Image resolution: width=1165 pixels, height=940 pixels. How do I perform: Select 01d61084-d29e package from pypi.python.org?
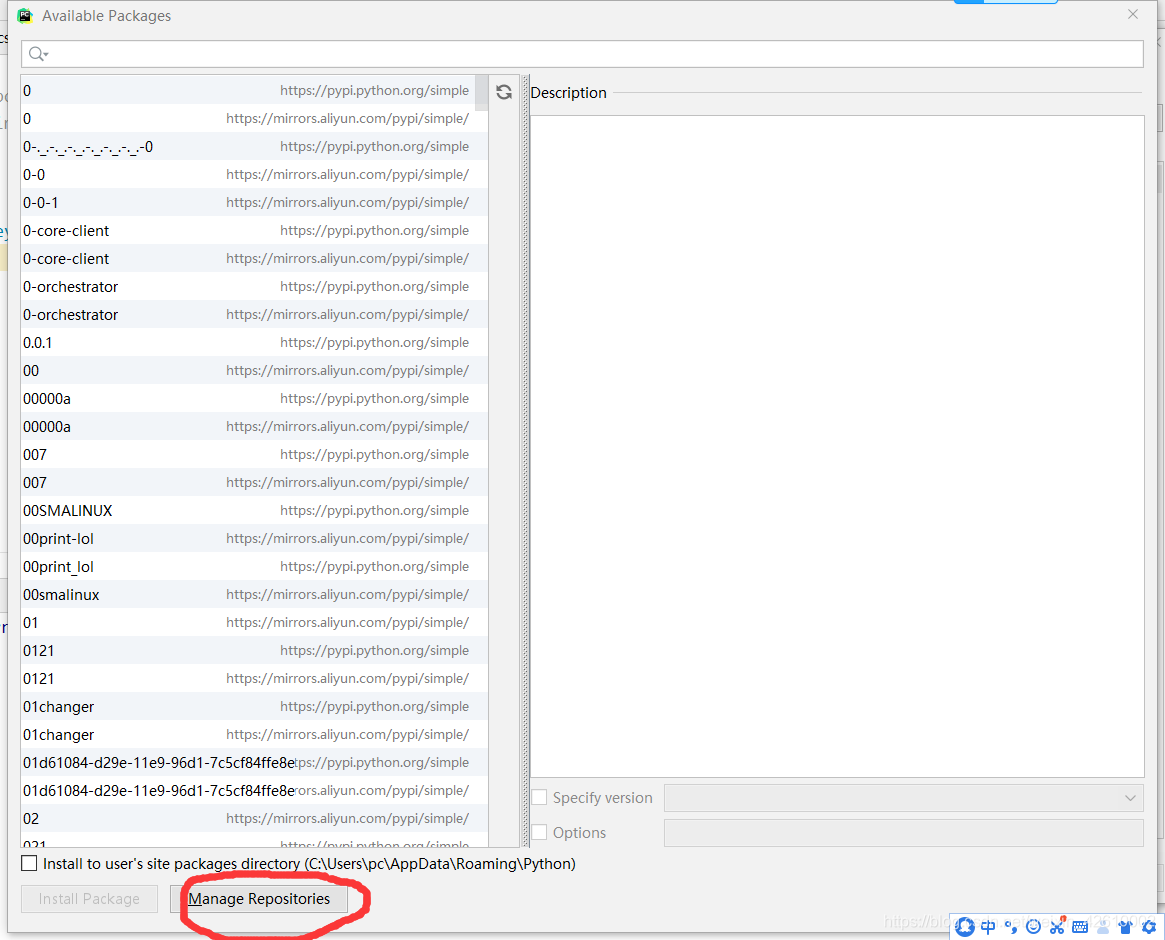[254, 762]
